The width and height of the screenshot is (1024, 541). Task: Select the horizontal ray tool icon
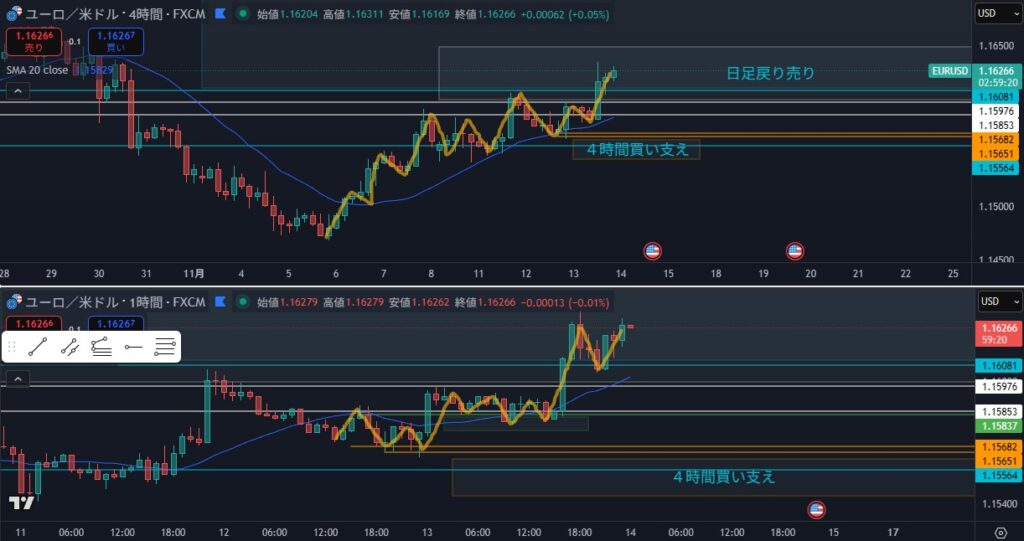coord(133,347)
